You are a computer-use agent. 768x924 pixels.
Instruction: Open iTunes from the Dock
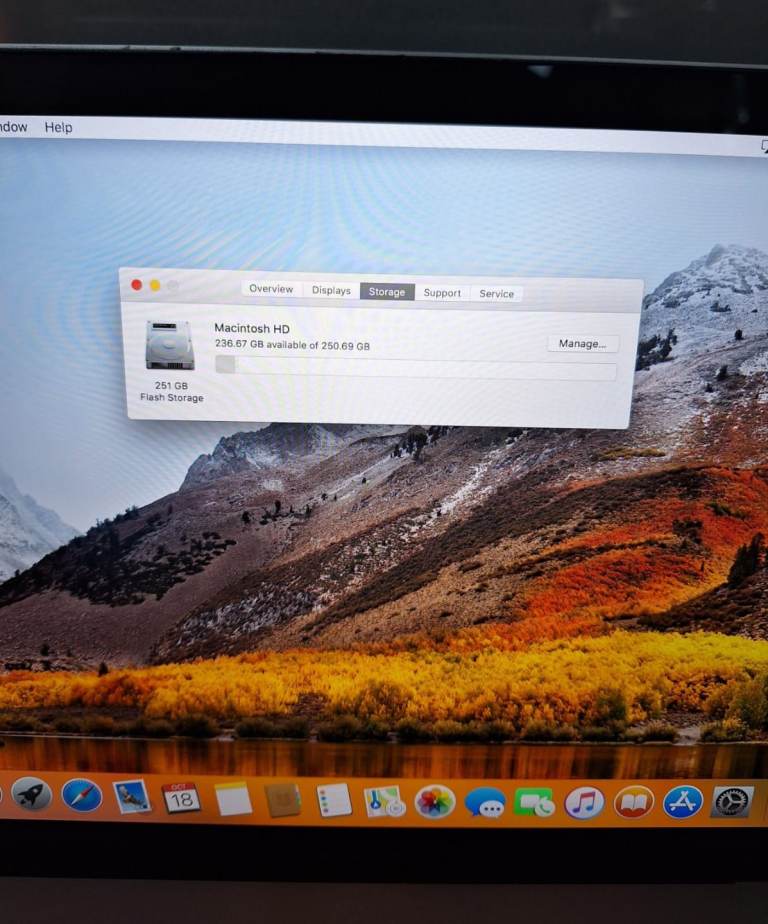tap(584, 803)
